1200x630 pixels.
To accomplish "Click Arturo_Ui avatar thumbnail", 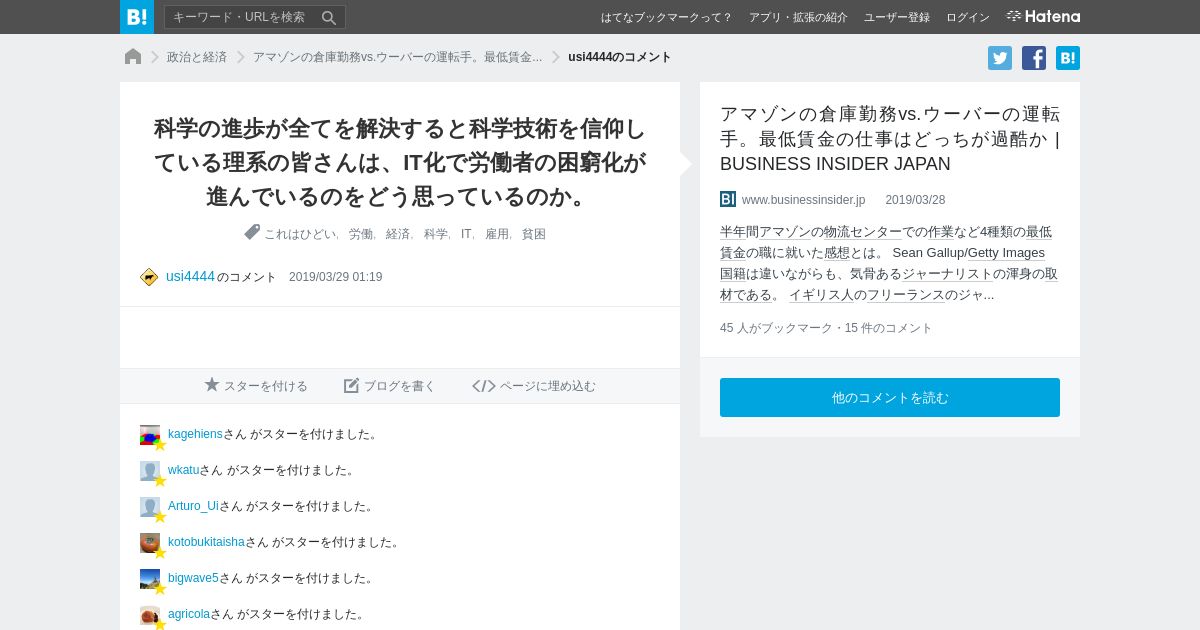I will 150,507.
